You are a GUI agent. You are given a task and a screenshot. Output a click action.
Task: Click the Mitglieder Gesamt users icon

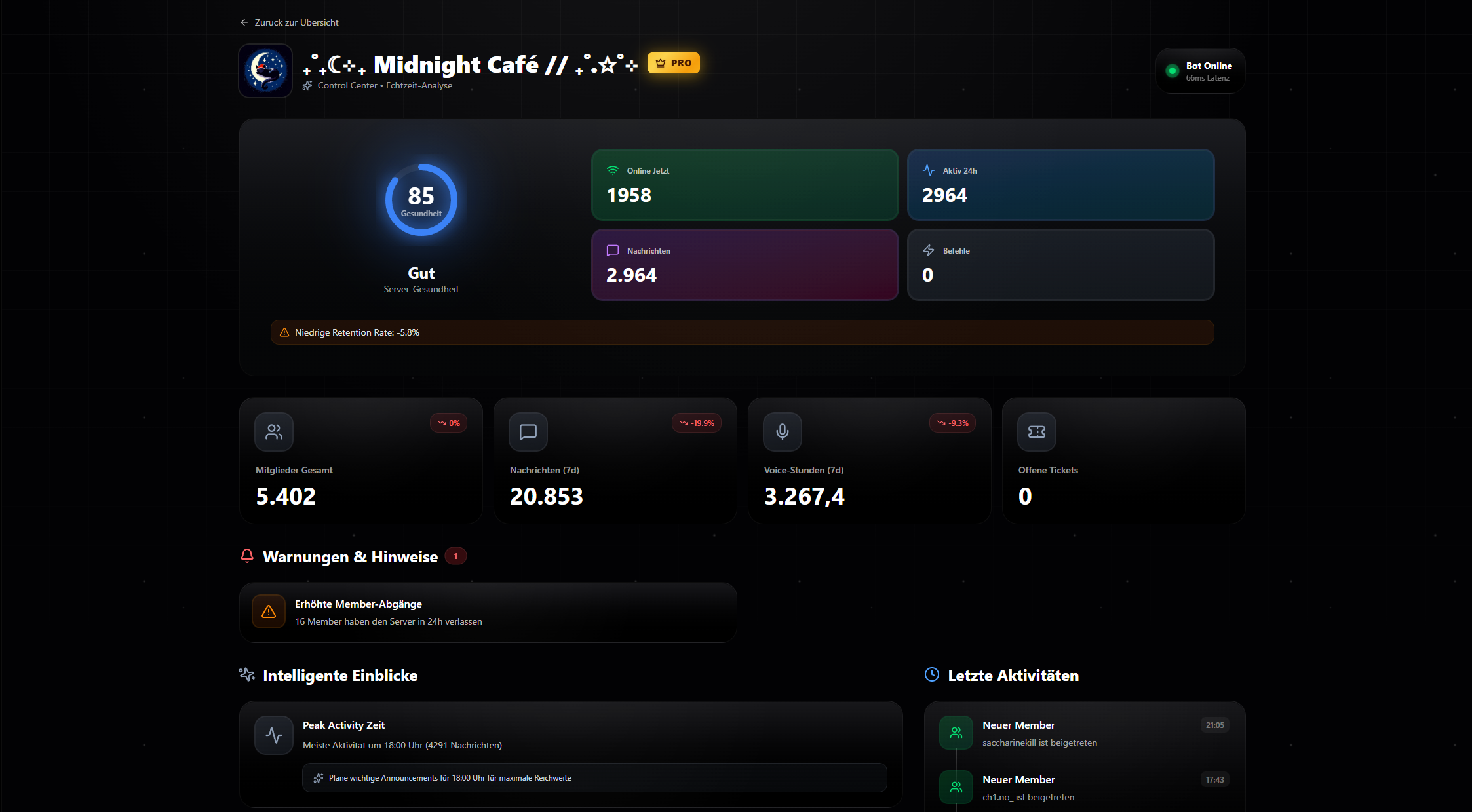click(x=274, y=432)
